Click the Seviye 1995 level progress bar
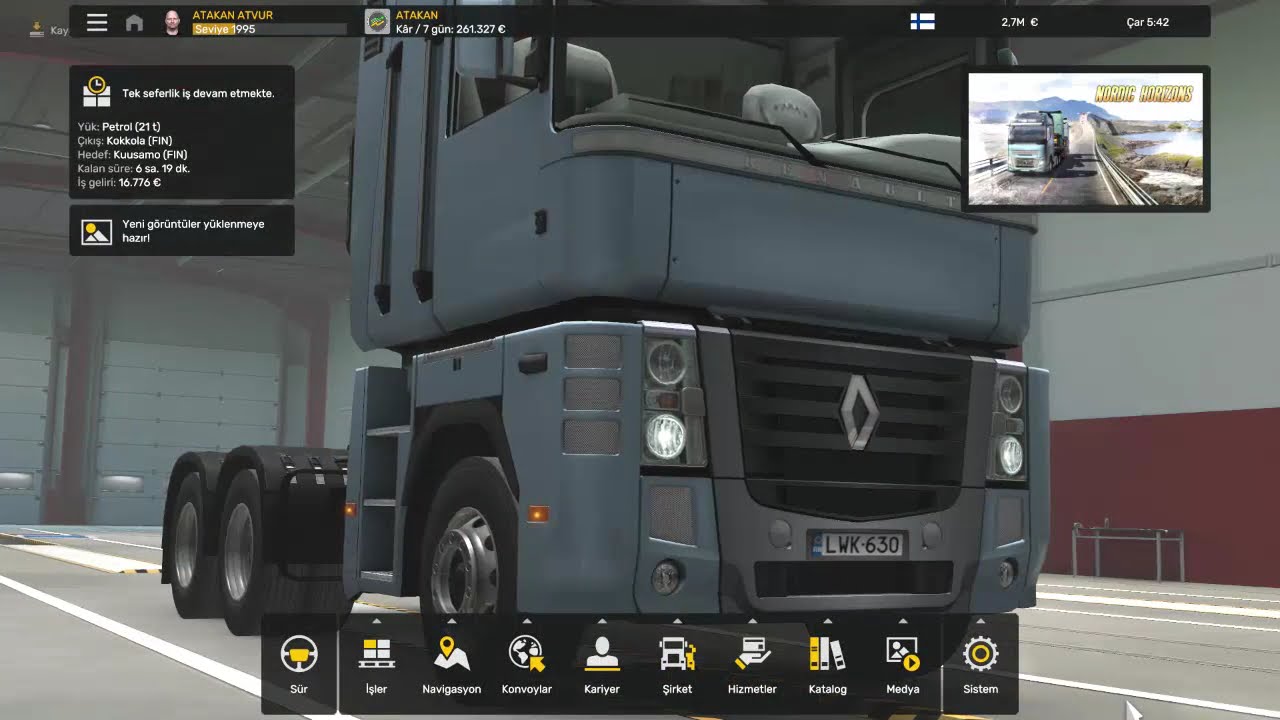Viewport: 1280px width, 720px height. pos(269,29)
